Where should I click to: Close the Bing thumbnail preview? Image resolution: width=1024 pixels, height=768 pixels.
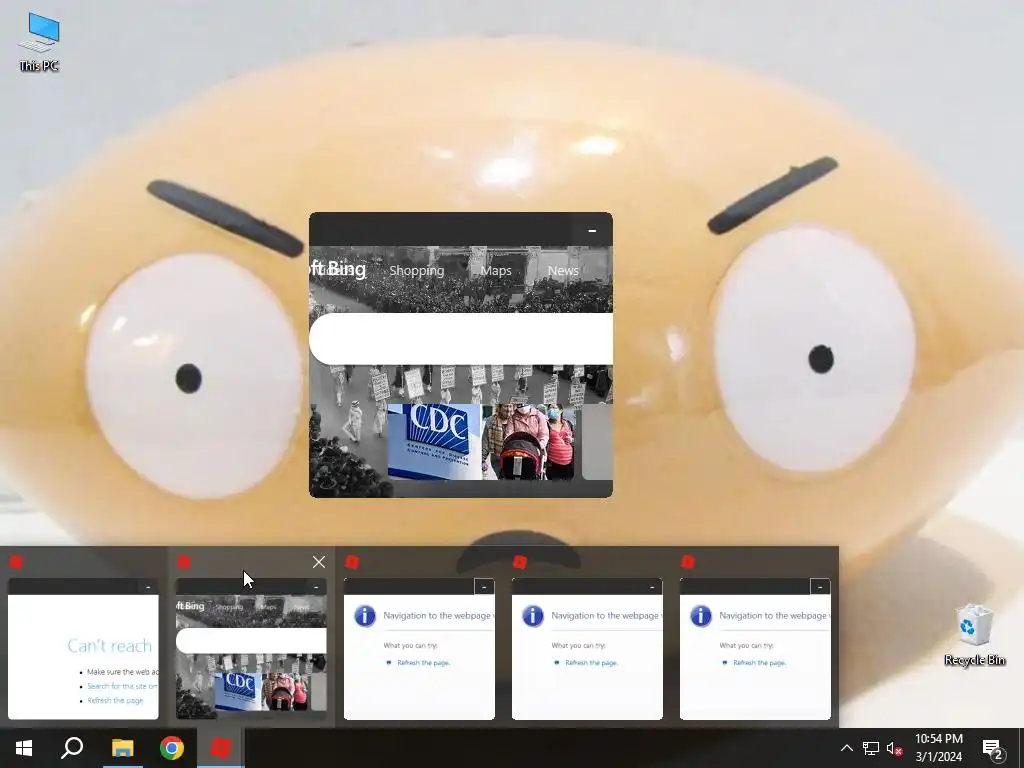click(319, 562)
